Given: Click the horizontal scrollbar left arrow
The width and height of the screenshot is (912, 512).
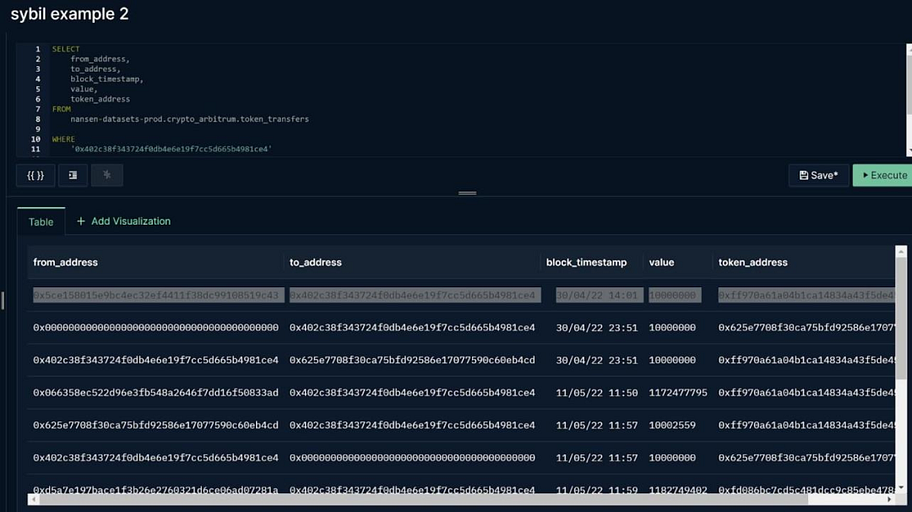Looking at the screenshot, I should coord(34,499).
